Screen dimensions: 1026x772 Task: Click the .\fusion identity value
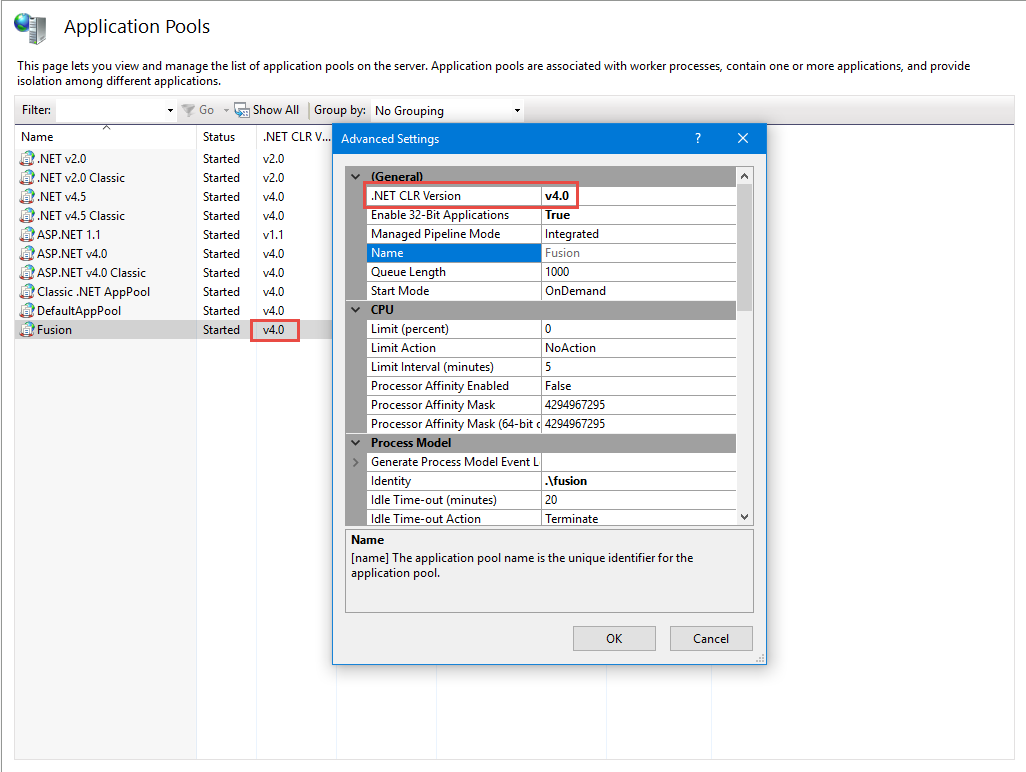pyautogui.click(x=566, y=480)
